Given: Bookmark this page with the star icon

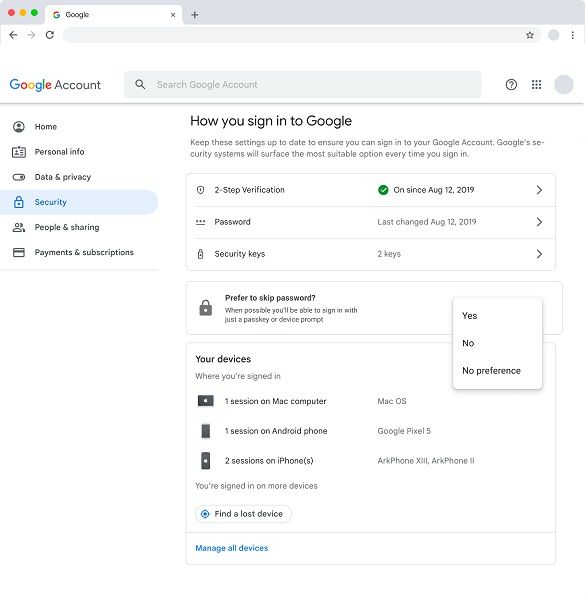Looking at the screenshot, I should click(x=530, y=35).
